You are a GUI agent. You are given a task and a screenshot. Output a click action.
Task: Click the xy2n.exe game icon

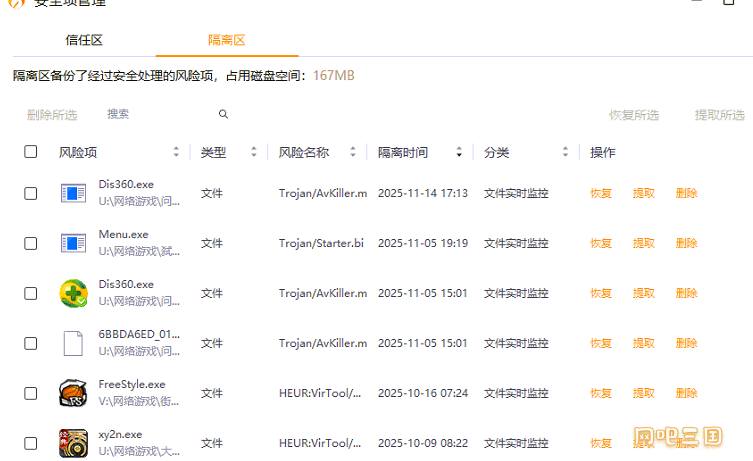click(73, 442)
